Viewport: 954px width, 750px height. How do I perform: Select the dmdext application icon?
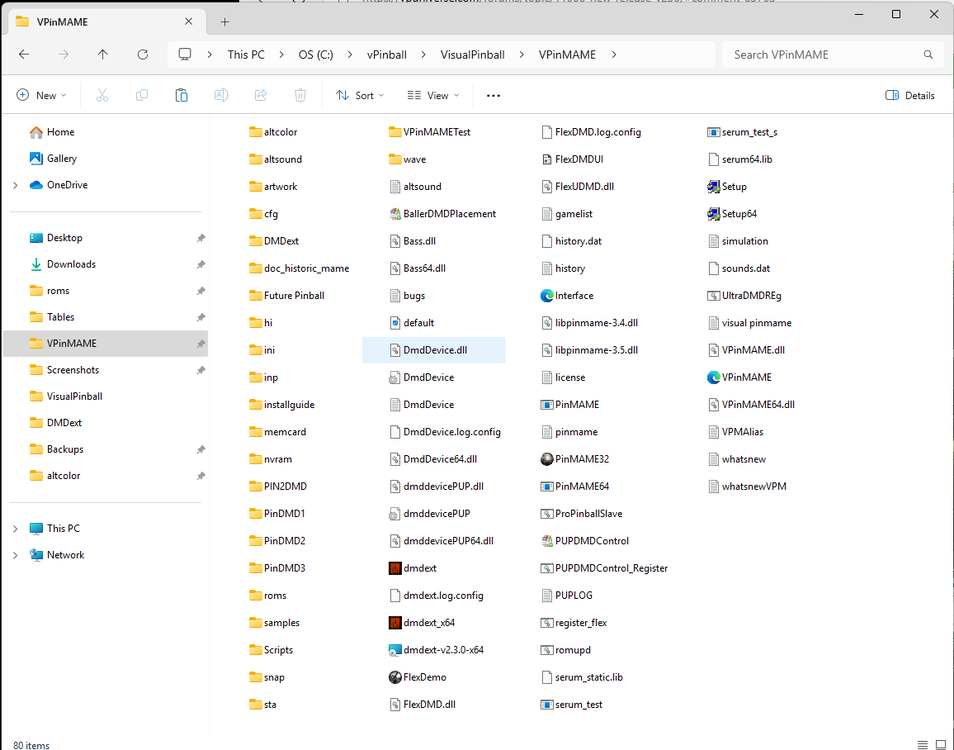[x=395, y=568]
